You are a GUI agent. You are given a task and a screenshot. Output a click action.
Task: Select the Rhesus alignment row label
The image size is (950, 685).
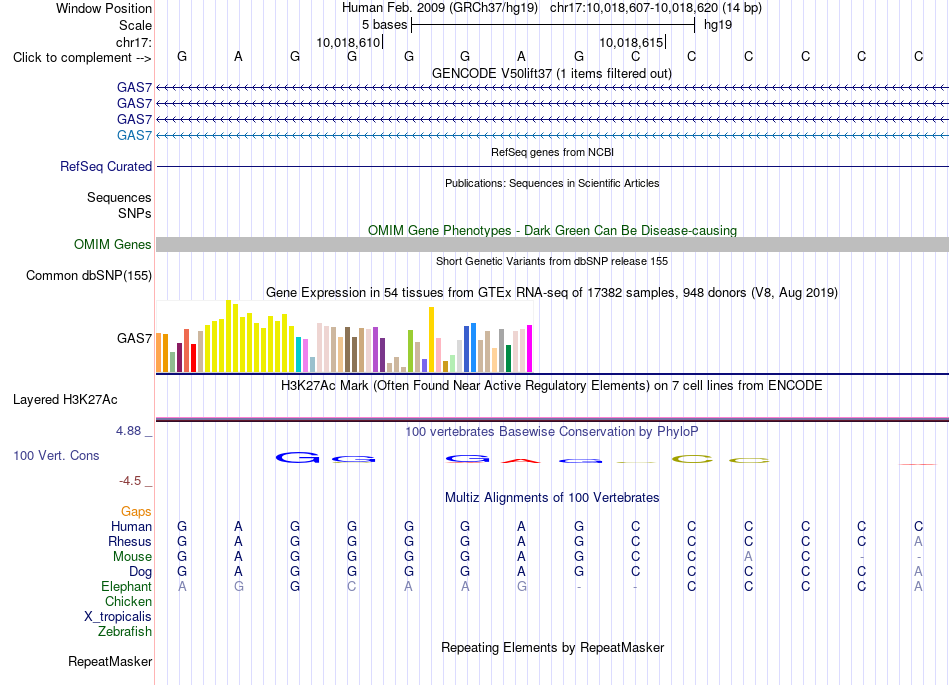tap(130, 541)
